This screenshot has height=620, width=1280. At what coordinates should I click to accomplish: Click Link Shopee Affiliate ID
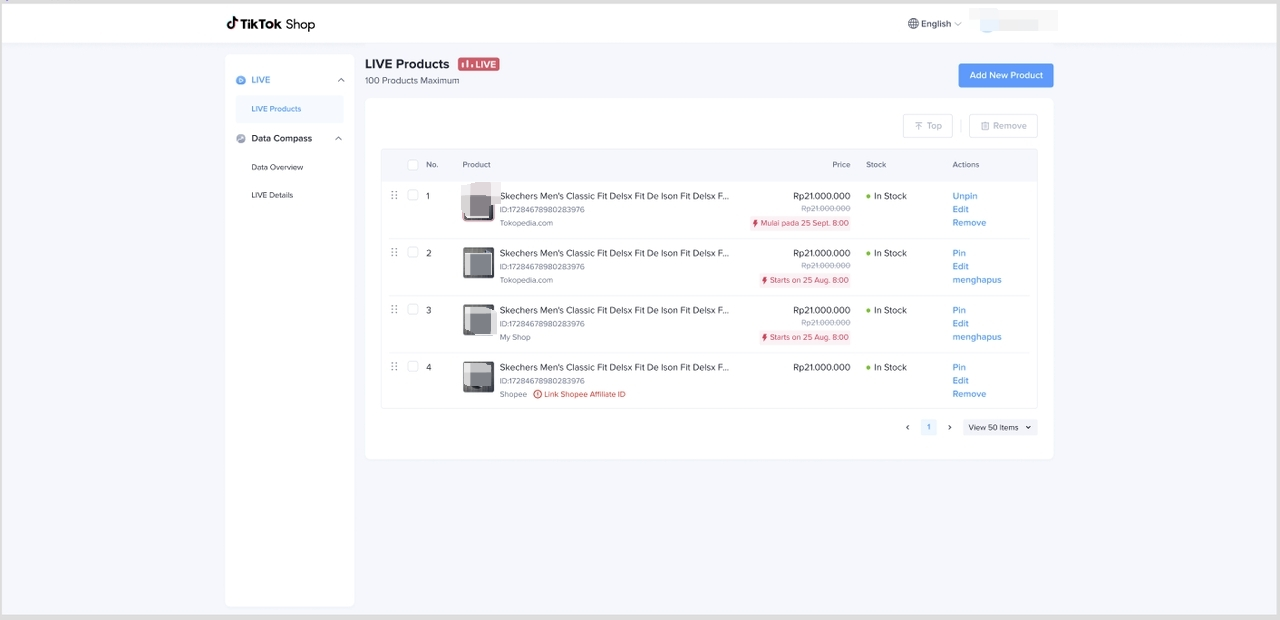pyautogui.click(x=584, y=394)
